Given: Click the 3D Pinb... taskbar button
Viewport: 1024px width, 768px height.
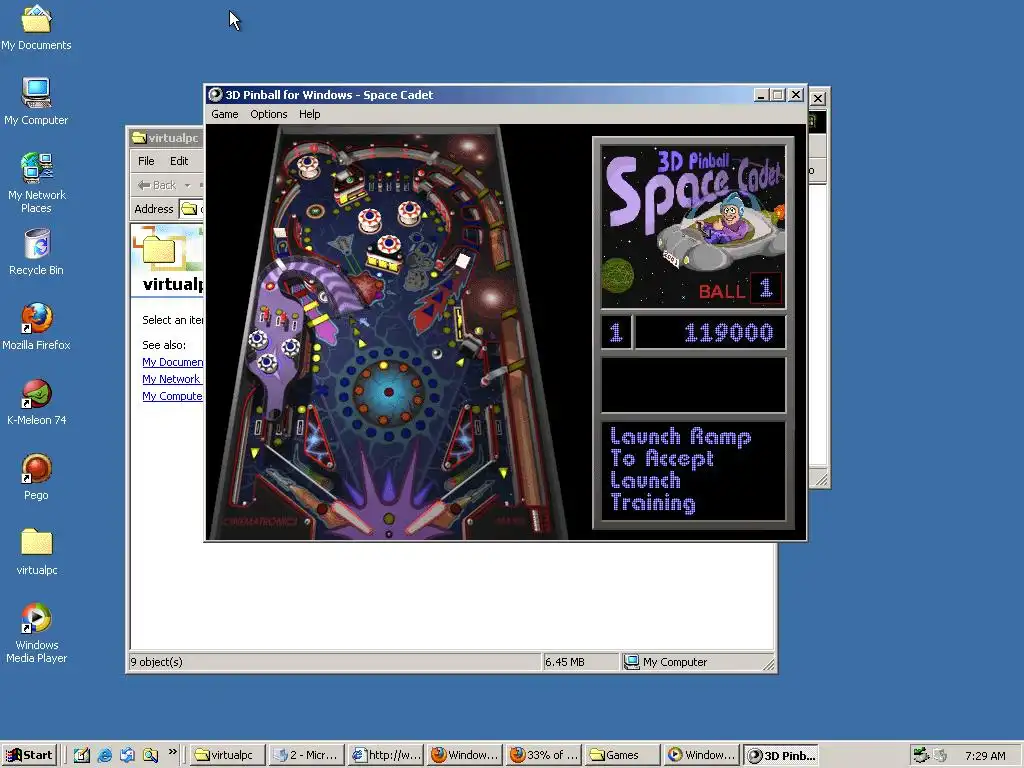Looking at the screenshot, I should click(x=780, y=755).
